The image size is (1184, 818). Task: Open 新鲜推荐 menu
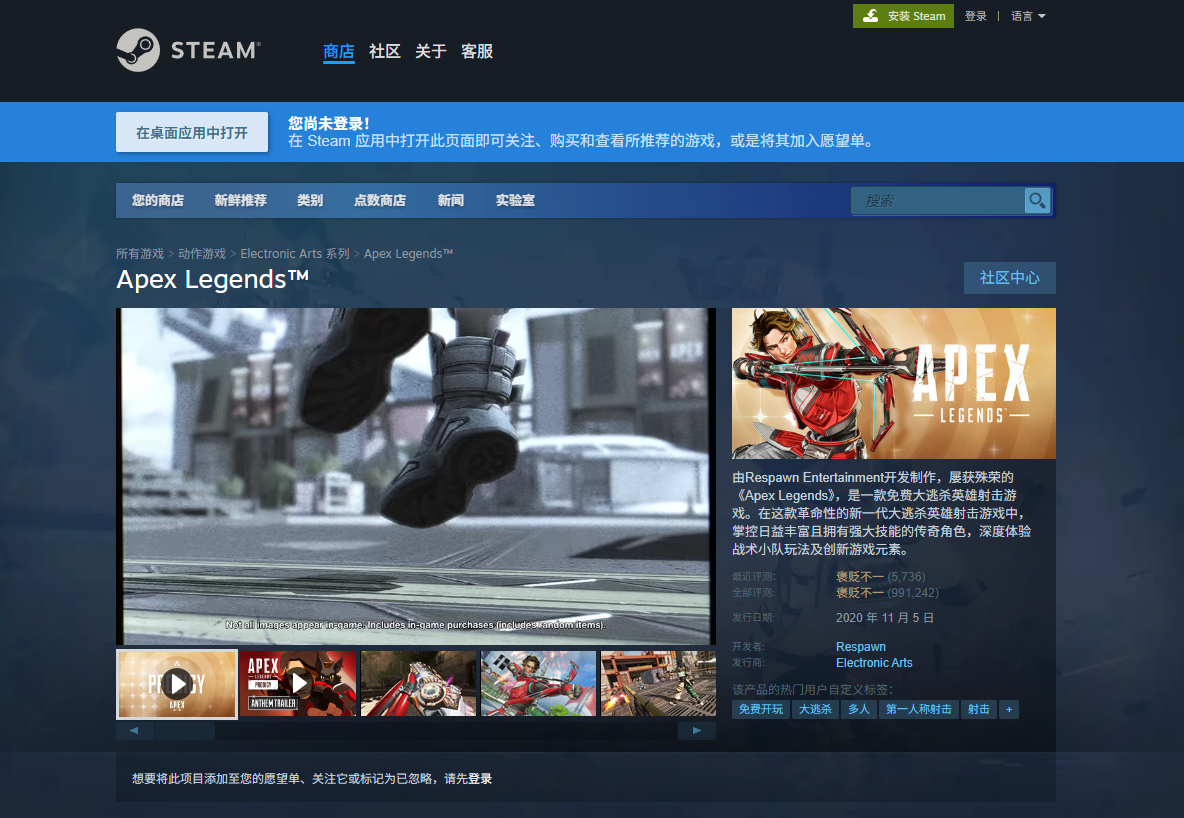[240, 200]
